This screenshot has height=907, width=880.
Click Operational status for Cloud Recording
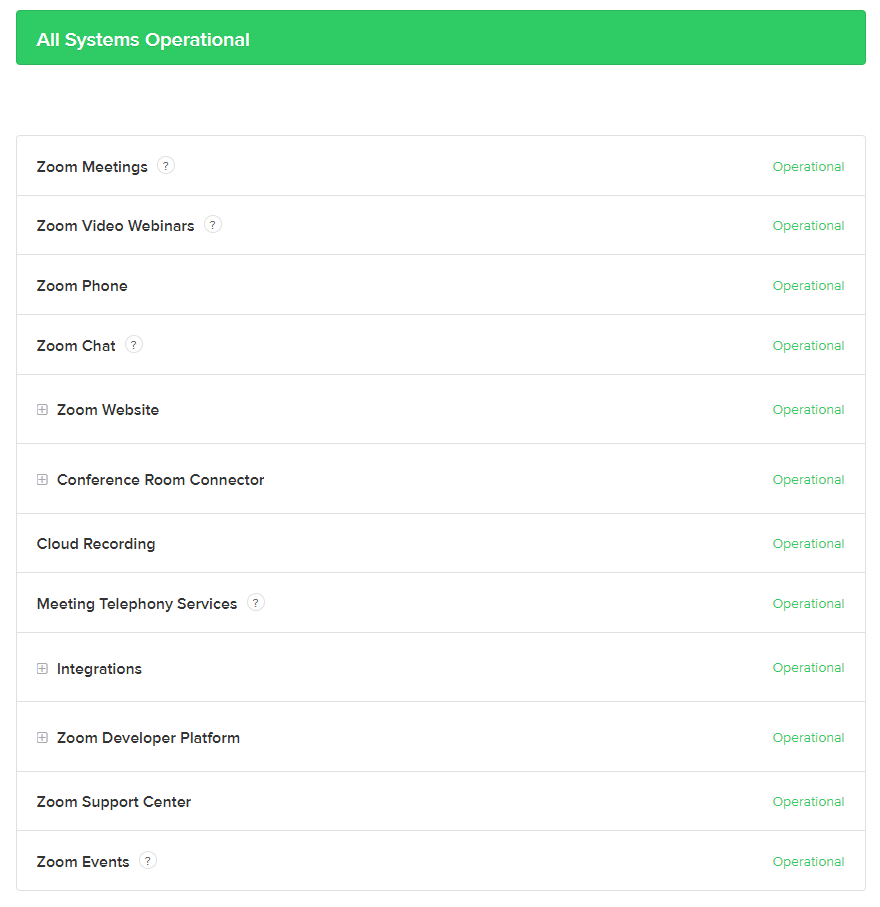[x=808, y=544]
